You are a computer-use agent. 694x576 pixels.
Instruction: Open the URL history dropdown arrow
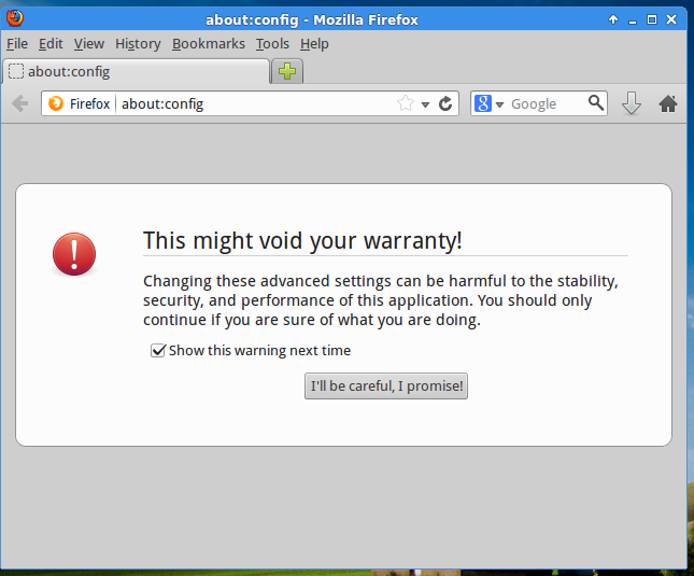[x=425, y=105]
